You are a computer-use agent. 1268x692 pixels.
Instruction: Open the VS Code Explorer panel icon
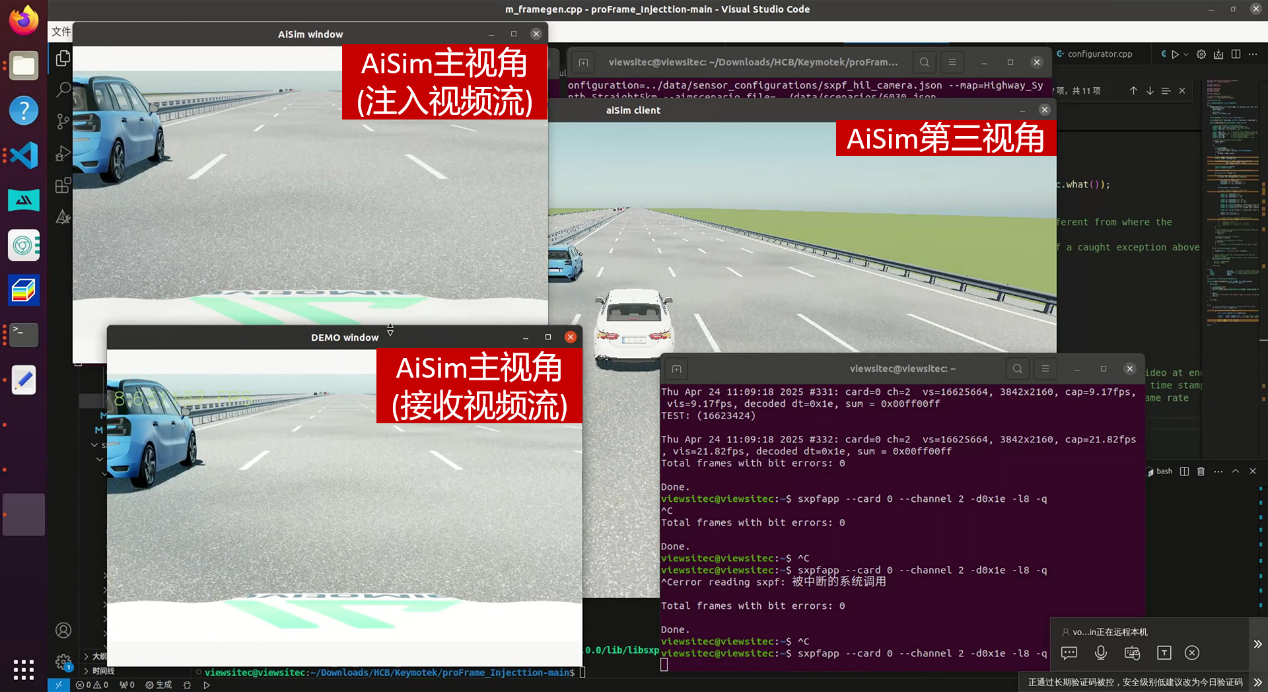(63, 58)
